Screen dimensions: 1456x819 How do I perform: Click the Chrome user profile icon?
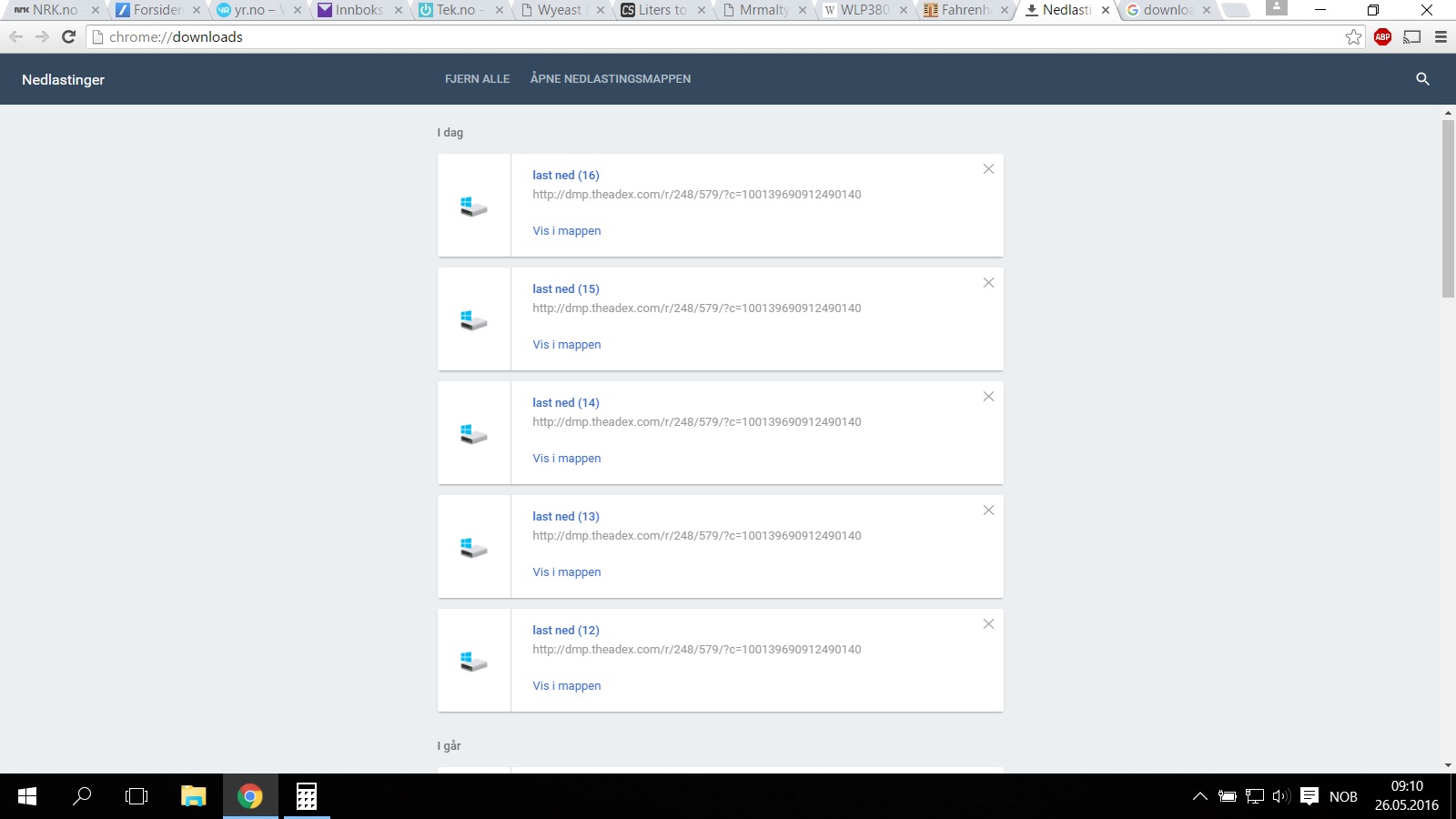(1277, 7)
